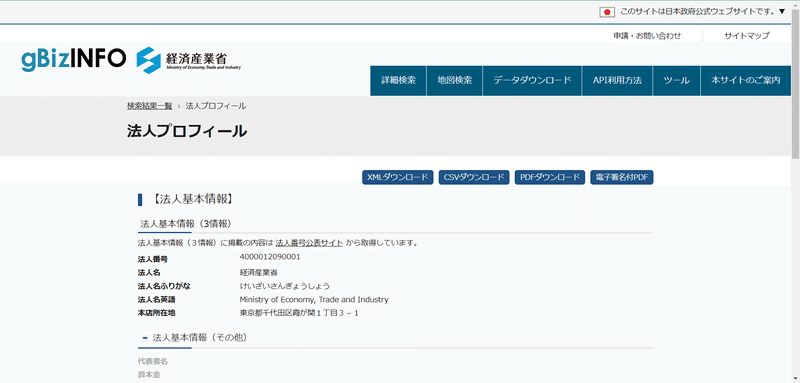Open サイトマップ link
800x383 pixels.
point(747,36)
